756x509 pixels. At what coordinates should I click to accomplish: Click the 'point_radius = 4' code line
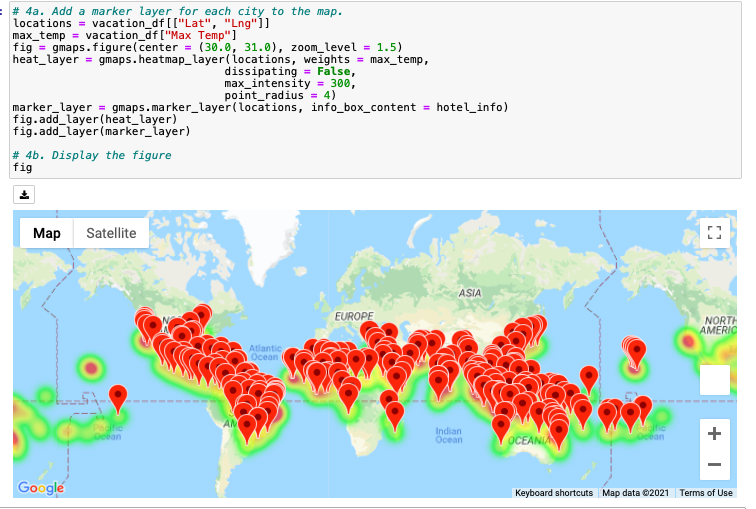tap(280, 95)
